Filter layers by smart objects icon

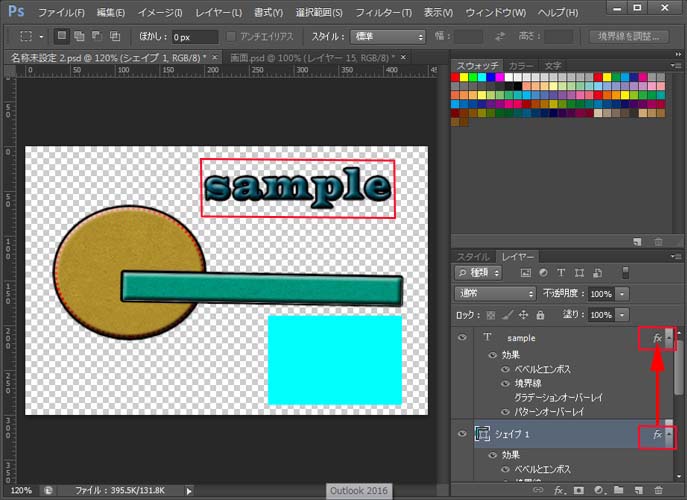click(597, 273)
